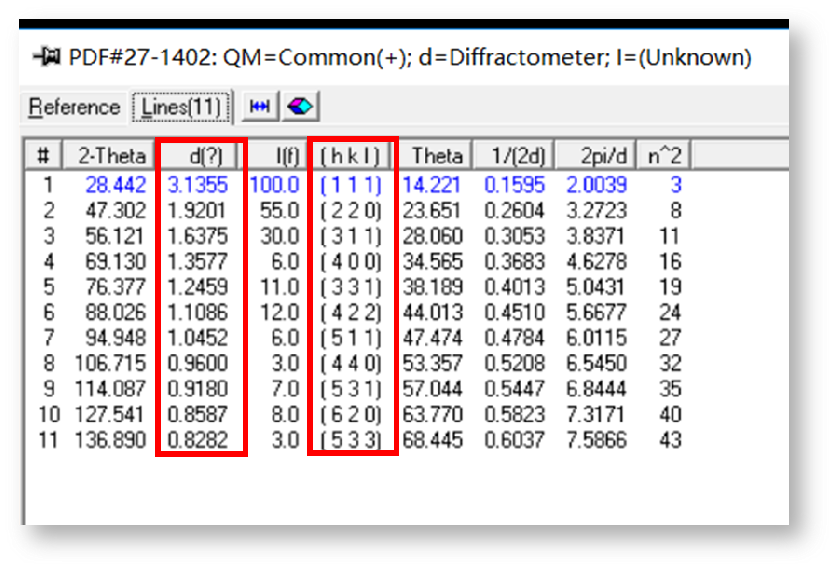The width and height of the screenshot is (835, 571).
Task: Select d-spacing value 3.1355
Action: [x=198, y=185]
